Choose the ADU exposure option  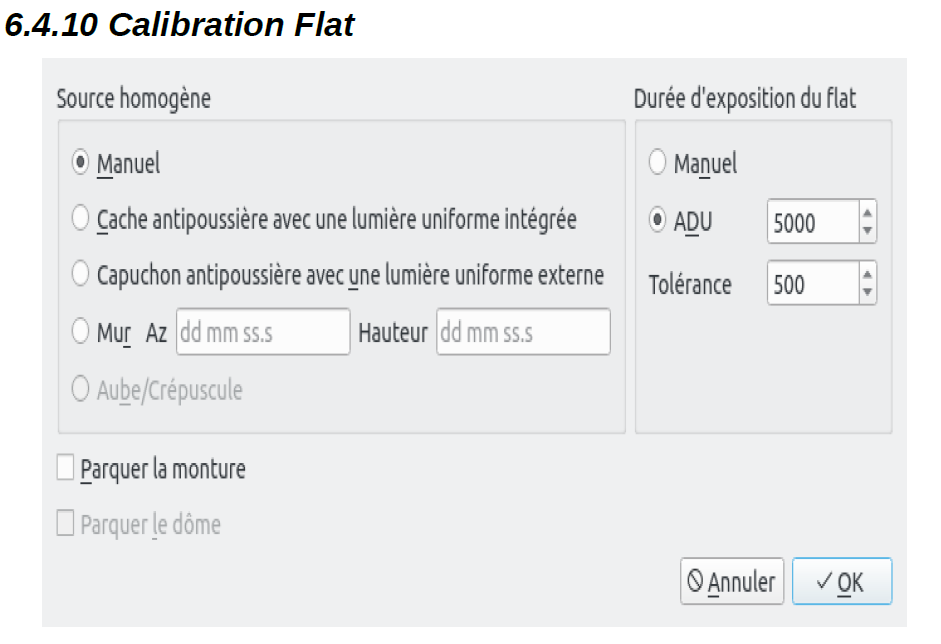click(657, 221)
